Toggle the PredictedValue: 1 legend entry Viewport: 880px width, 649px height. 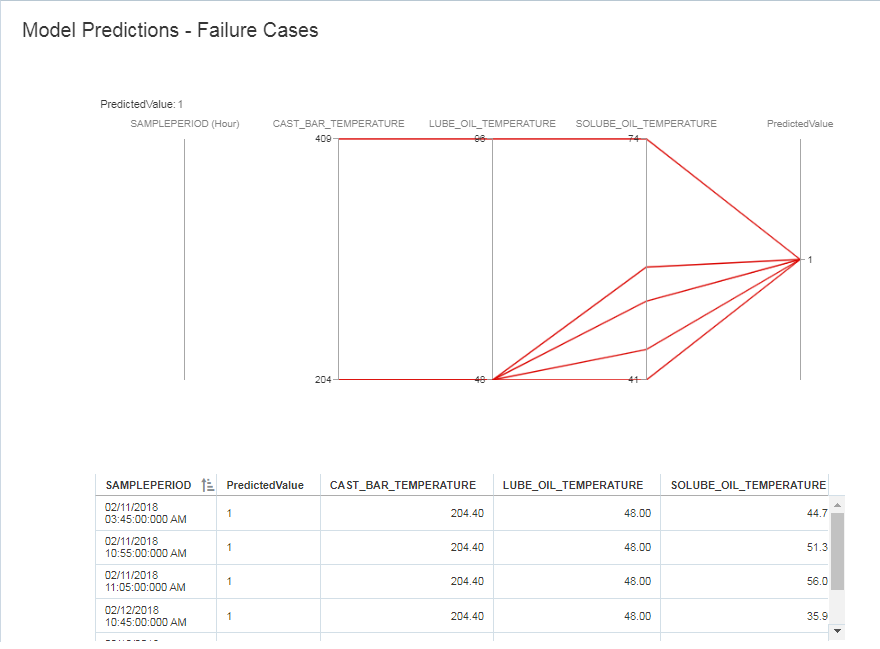140,102
